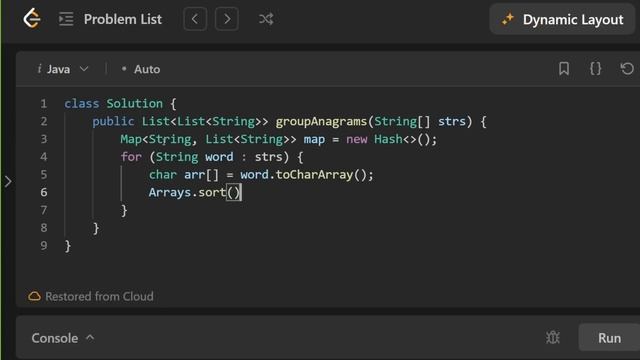This screenshot has width=640, height=360.
Task: Open the Java language dropdown
Action: point(63,69)
